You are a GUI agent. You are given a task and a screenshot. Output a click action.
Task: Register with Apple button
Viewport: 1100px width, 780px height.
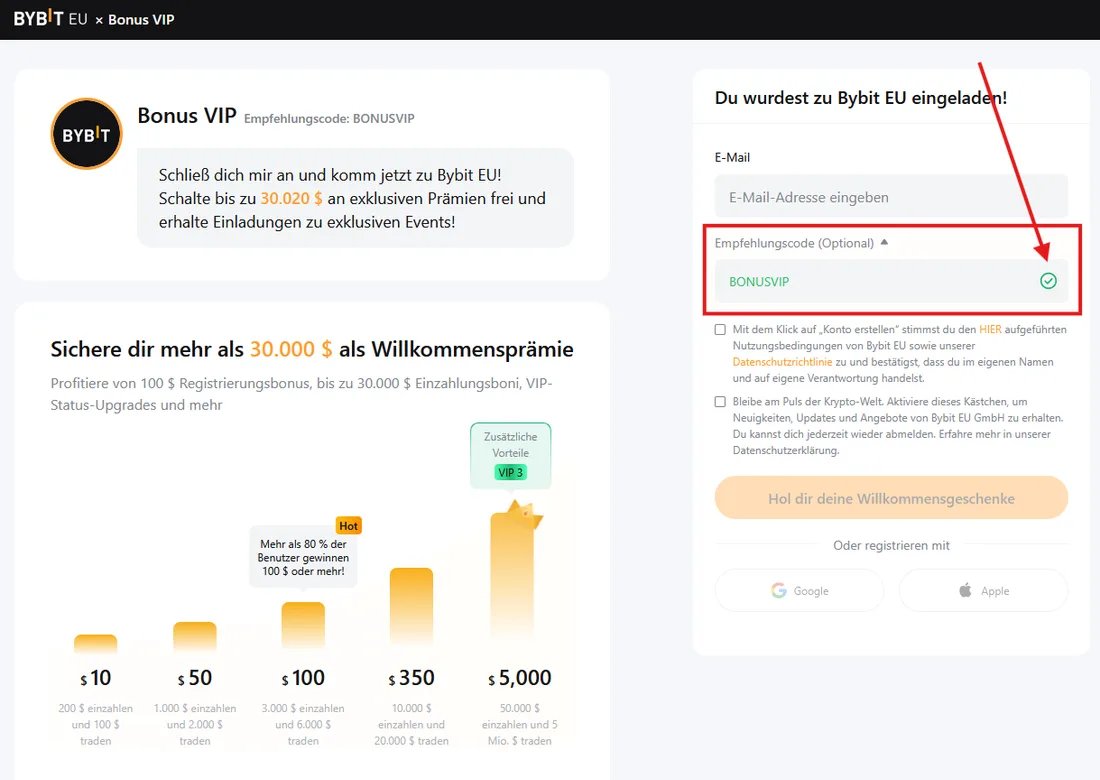(984, 591)
